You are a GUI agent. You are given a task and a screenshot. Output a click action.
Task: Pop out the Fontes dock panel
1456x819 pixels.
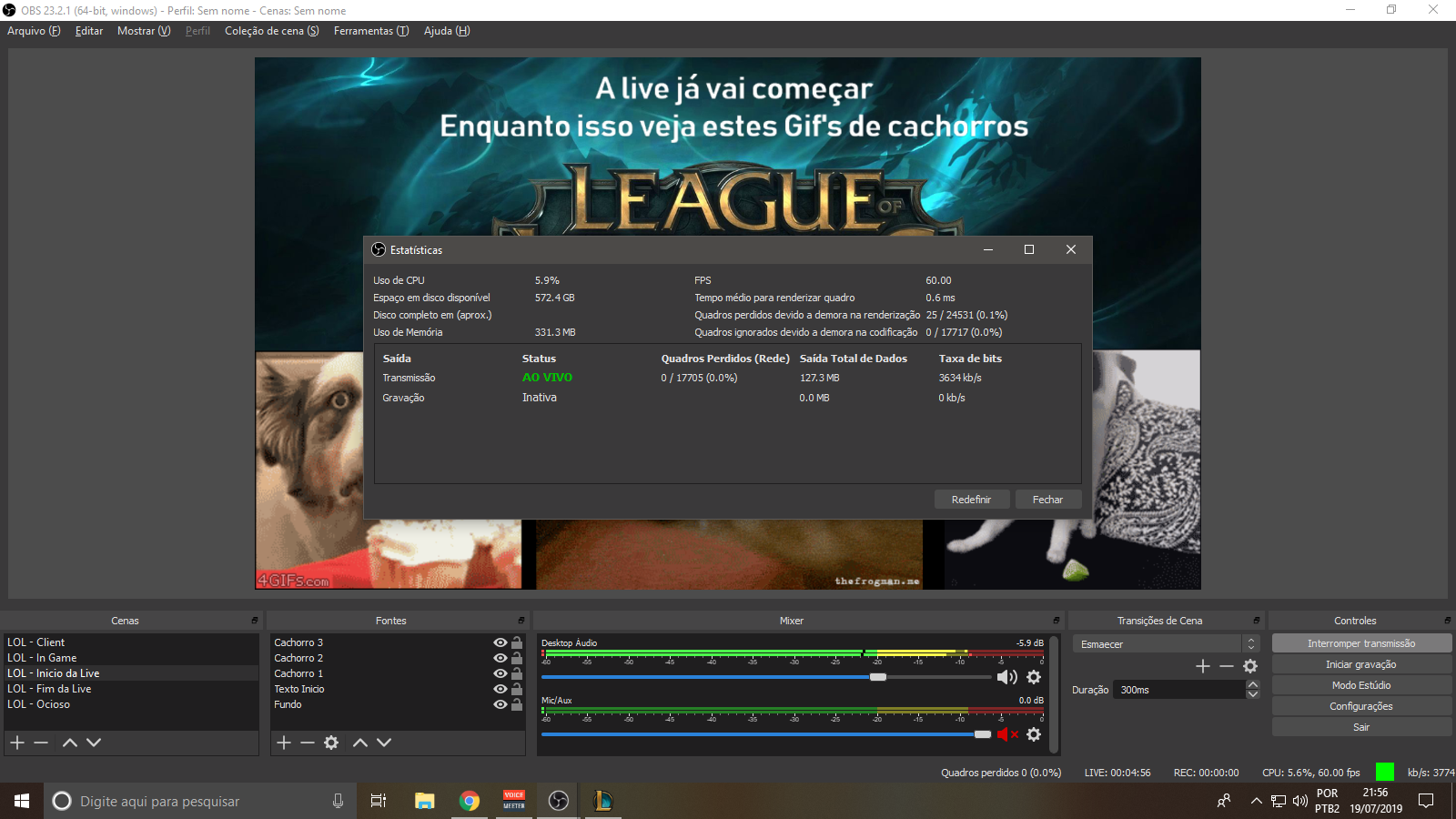[521, 621]
